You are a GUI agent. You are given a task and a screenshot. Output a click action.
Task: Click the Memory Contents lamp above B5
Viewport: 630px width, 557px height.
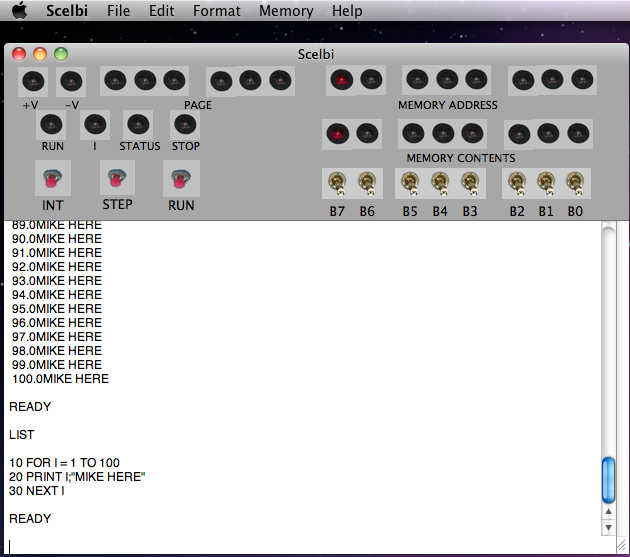point(413,134)
